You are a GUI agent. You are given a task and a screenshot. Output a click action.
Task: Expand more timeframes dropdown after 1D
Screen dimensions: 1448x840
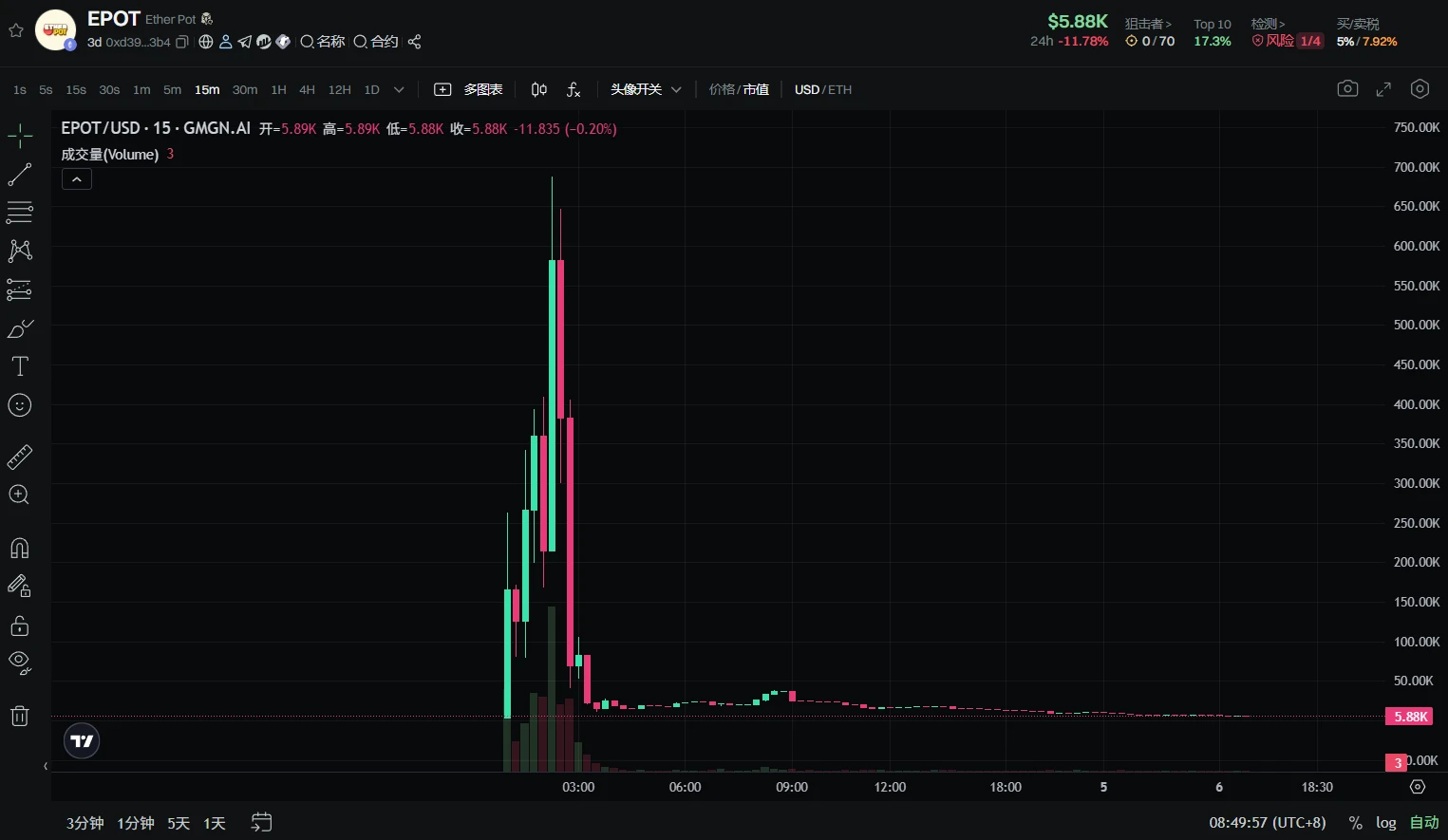(x=399, y=90)
